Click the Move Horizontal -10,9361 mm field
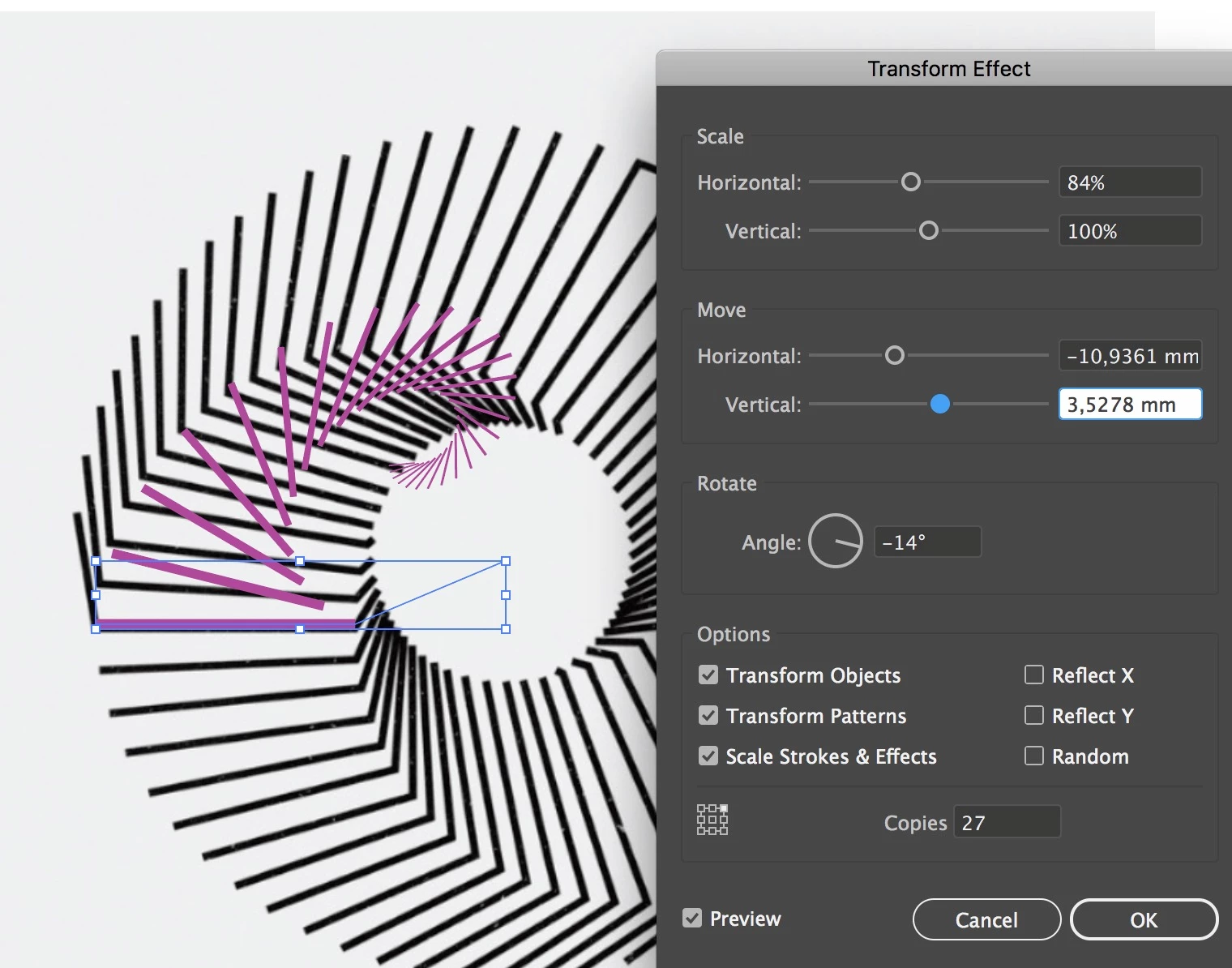 [x=1130, y=356]
